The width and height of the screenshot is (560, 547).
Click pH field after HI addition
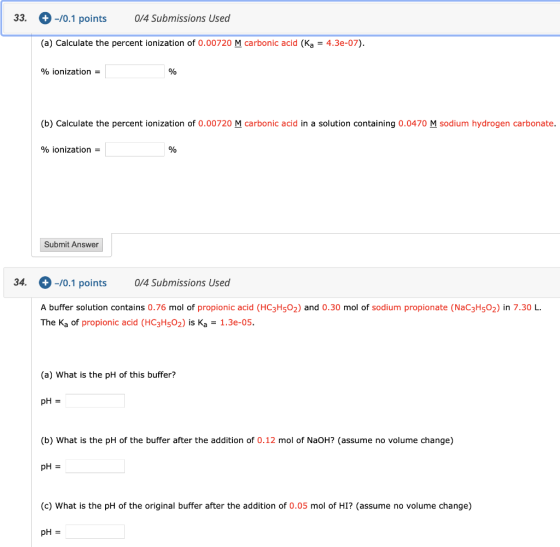[95, 531]
